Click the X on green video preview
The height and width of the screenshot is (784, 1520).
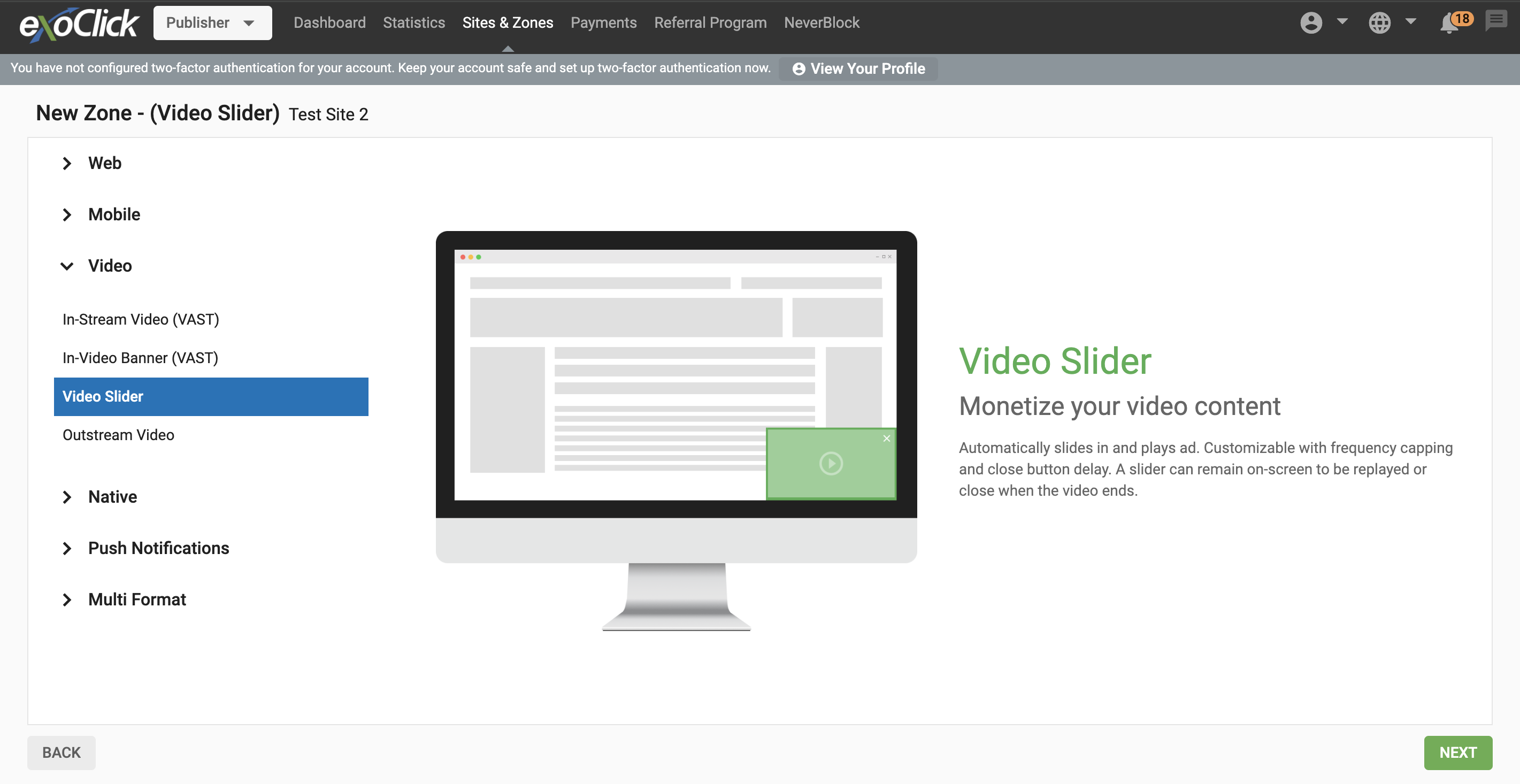tap(886, 439)
